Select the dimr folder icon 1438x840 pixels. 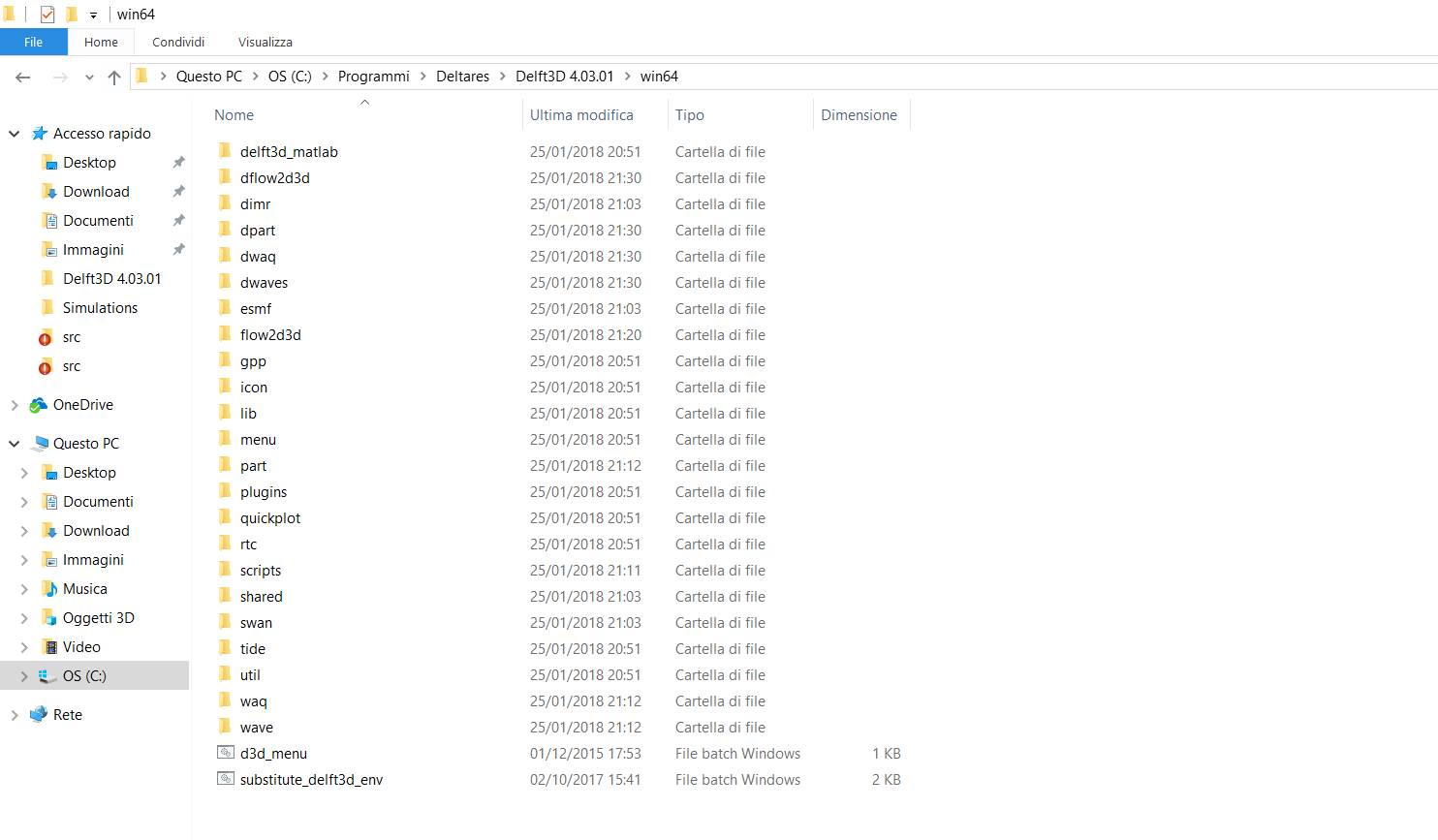click(x=225, y=203)
